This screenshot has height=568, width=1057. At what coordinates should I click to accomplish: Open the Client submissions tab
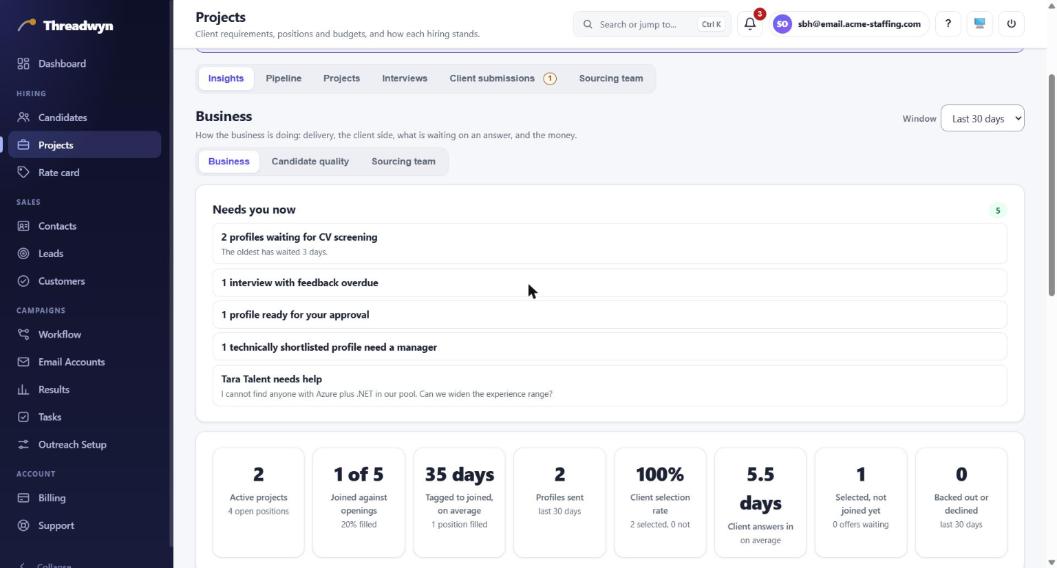502,78
